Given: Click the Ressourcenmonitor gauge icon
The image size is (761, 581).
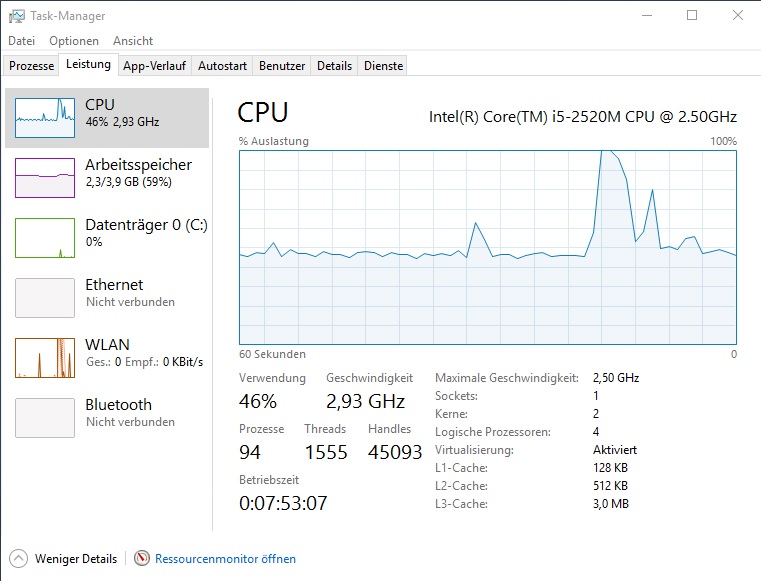Looking at the screenshot, I should [142, 558].
